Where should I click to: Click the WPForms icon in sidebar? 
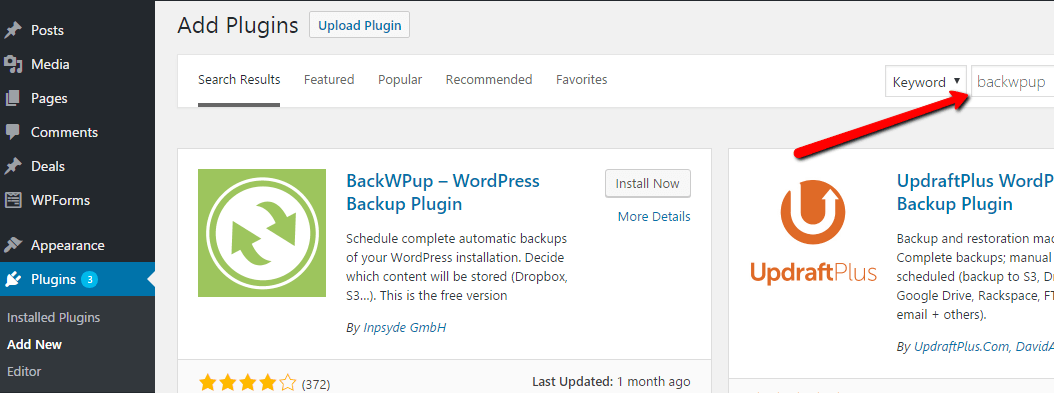pyautogui.click(x=13, y=200)
